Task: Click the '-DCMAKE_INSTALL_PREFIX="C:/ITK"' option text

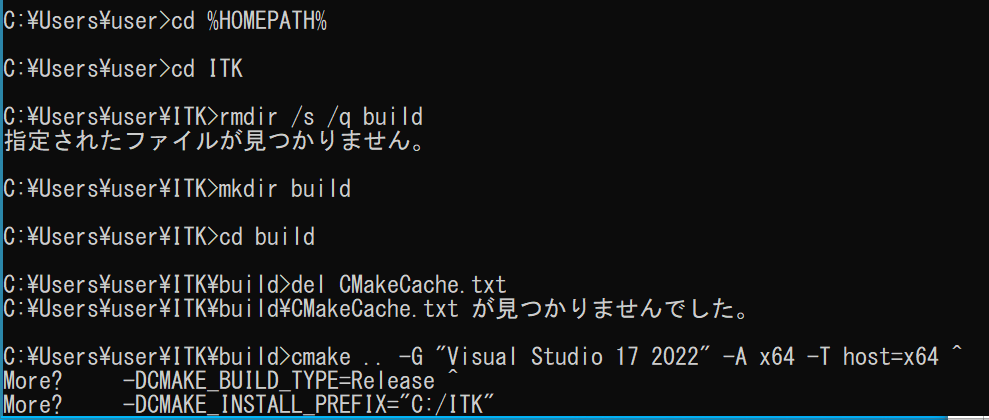Action: [308, 405]
